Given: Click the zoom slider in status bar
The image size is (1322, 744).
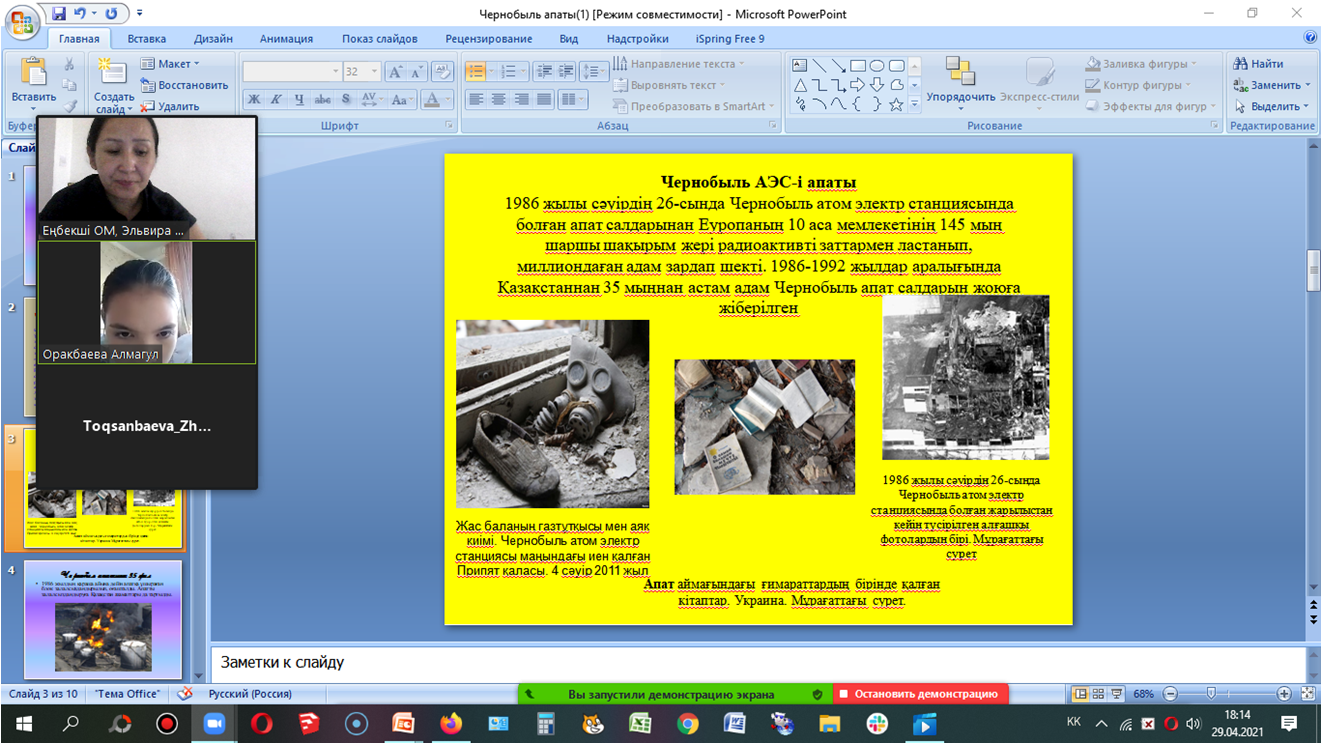Looking at the screenshot, I should (x=1212, y=694).
